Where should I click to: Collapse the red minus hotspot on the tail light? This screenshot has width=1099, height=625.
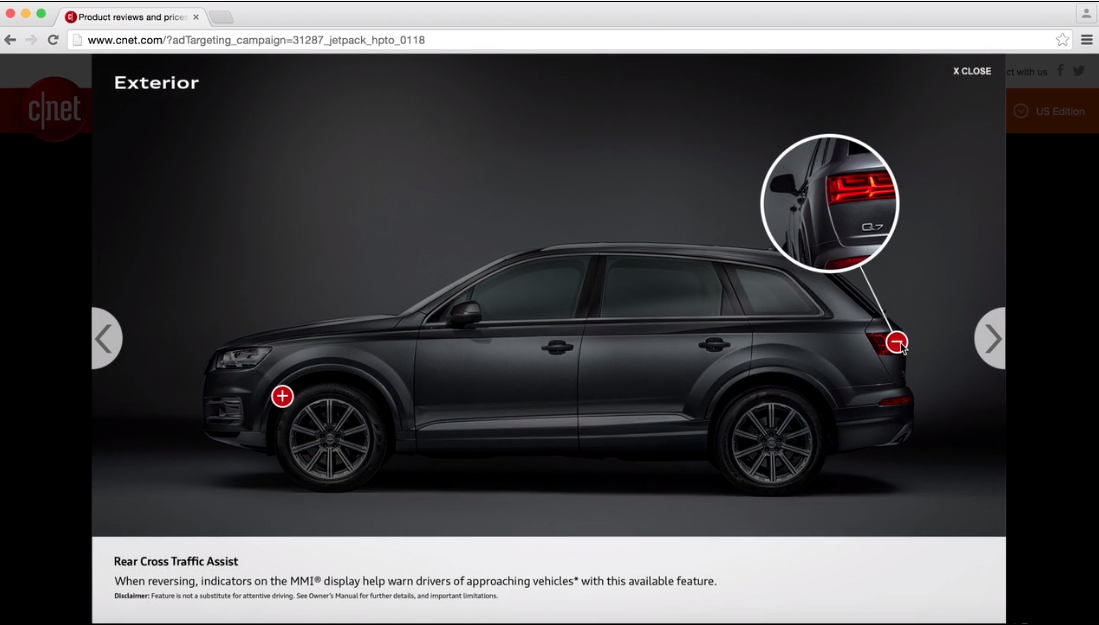pyautogui.click(x=896, y=342)
